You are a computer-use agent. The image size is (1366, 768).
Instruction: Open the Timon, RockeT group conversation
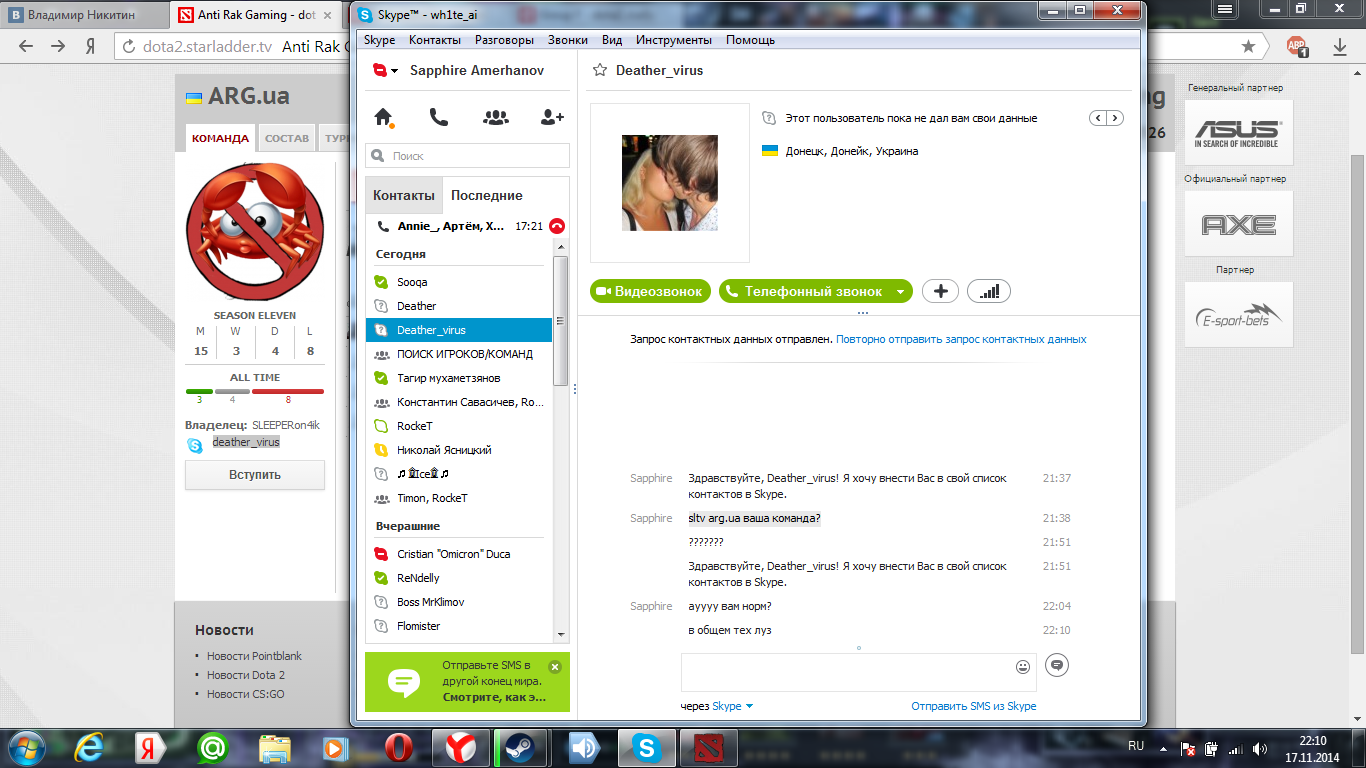point(459,498)
